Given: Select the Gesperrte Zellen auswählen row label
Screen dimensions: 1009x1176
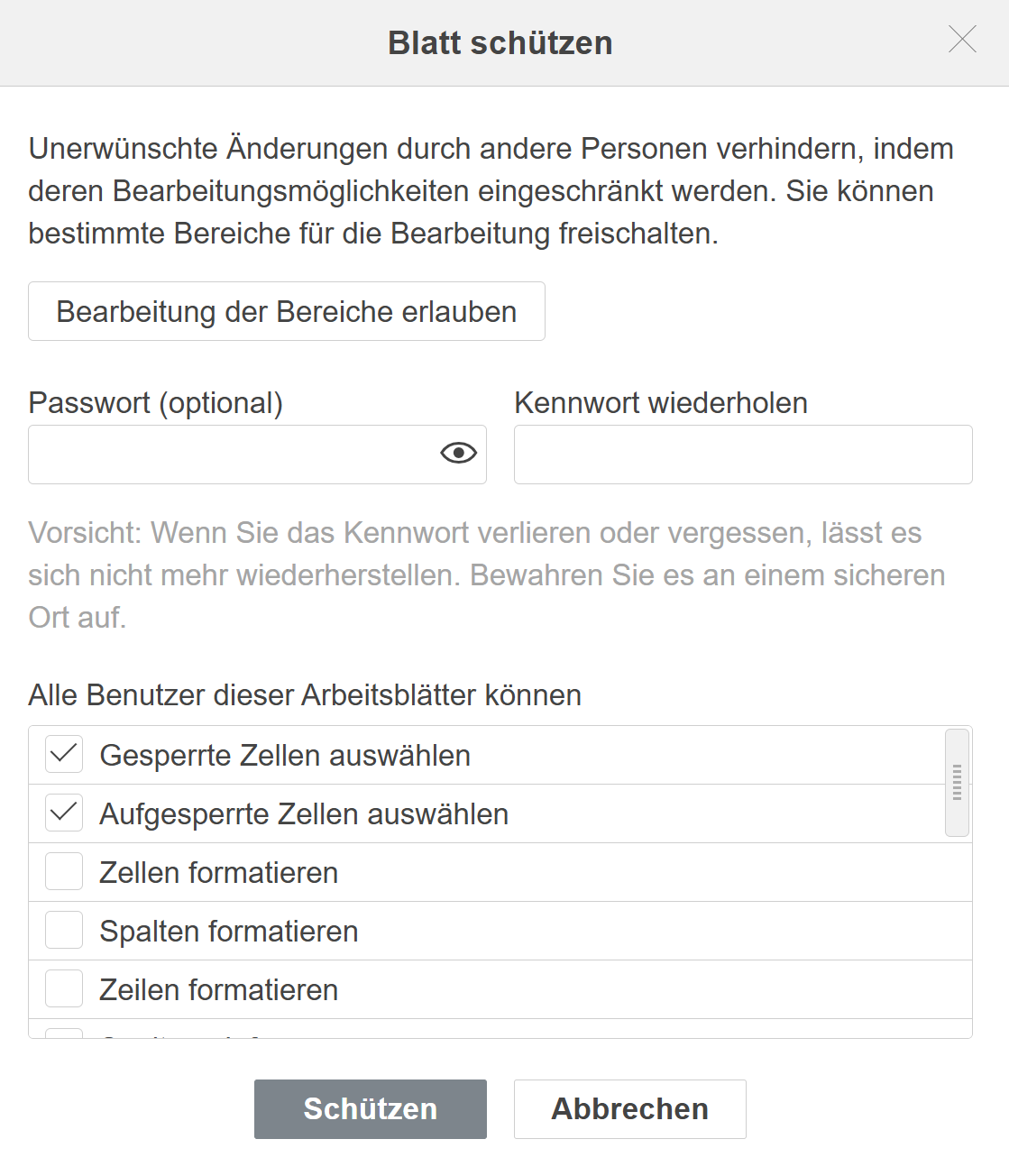Looking at the screenshot, I should tap(285, 755).
